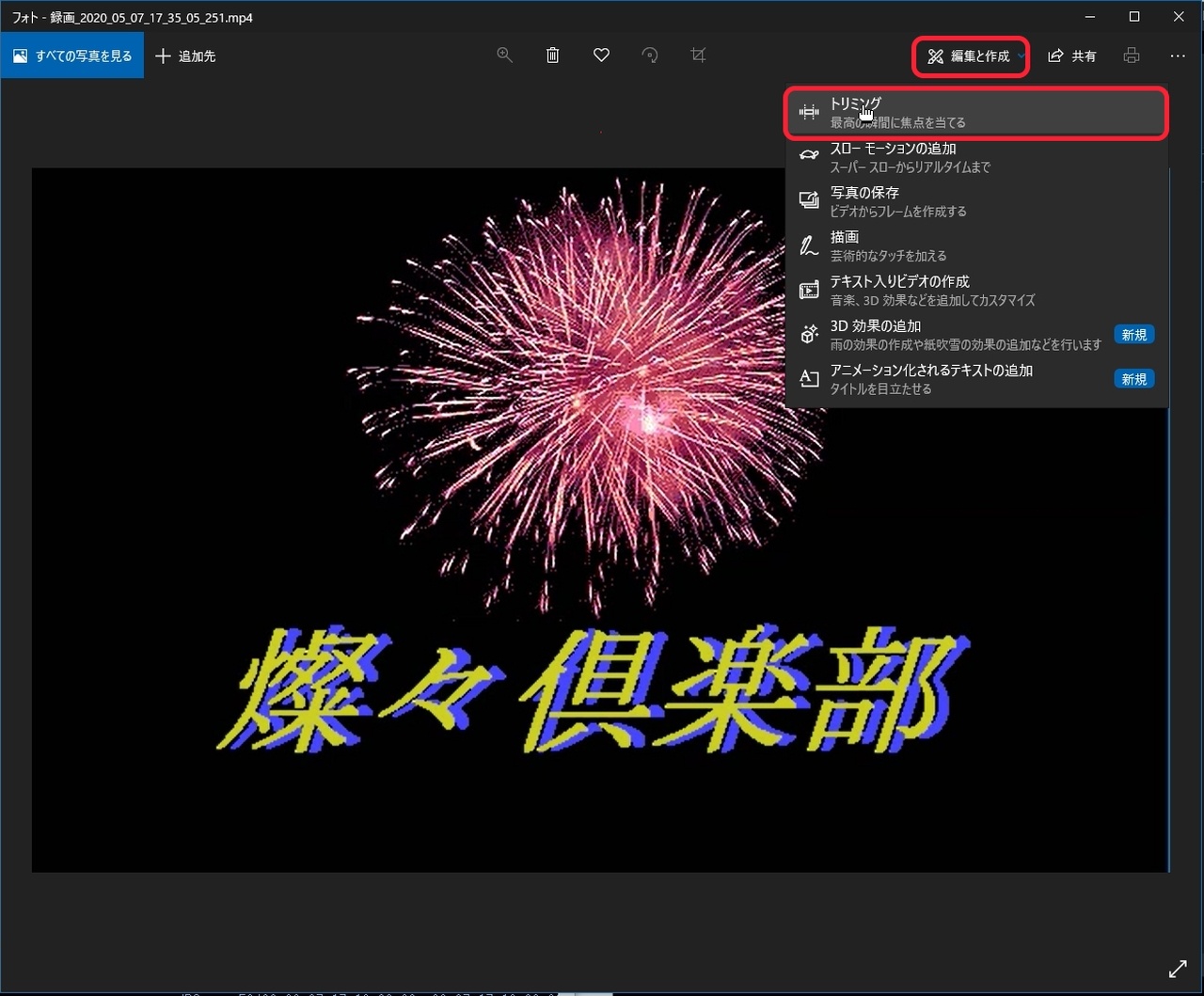The height and width of the screenshot is (996, 1204).
Task: Click the trash can delete icon
Action: click(553, 55)
